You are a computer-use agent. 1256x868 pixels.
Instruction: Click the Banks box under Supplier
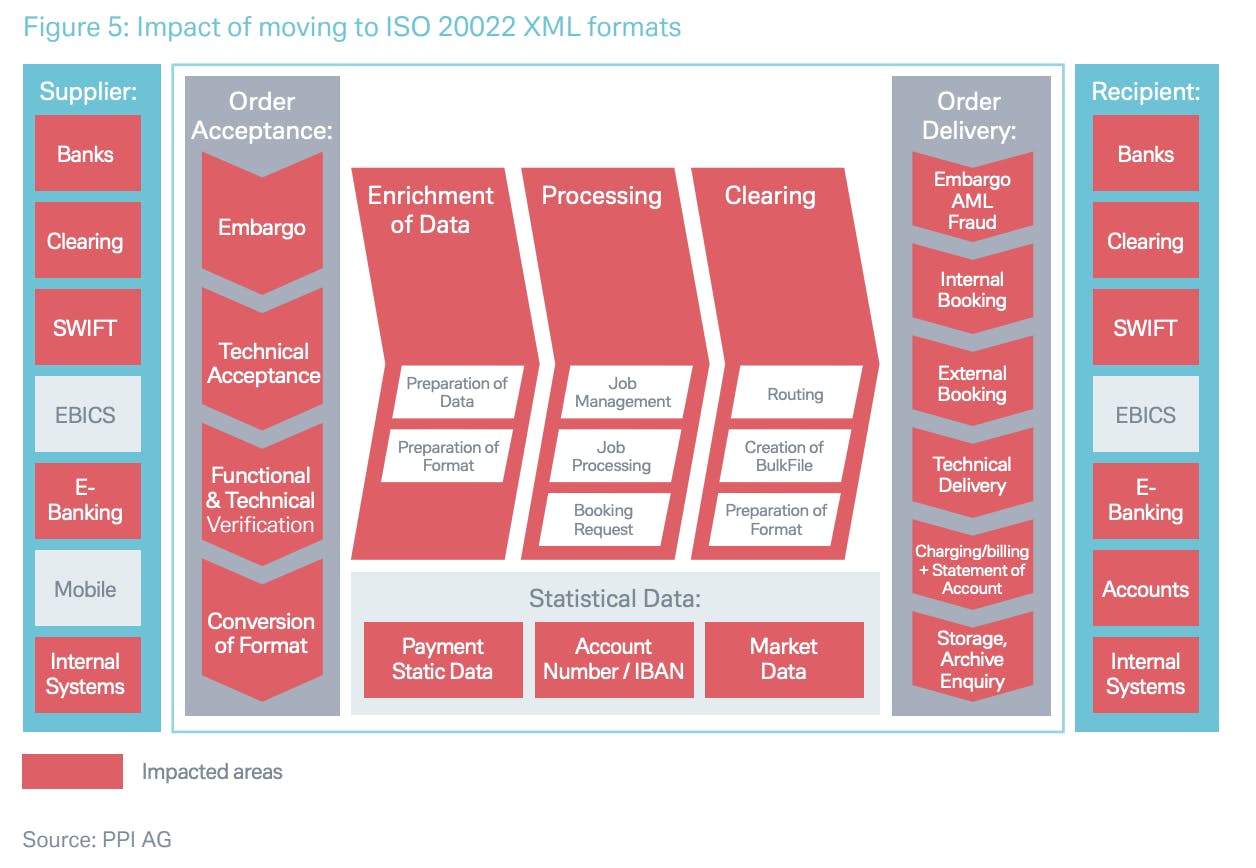87,154
